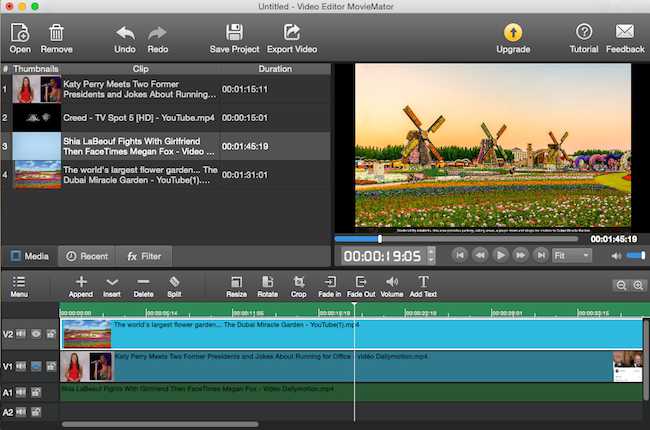This screenshot has width=650, height=430.
Task: Select Shia LaBeouf audio clip on A1
Action: click(x=352, y=392)
